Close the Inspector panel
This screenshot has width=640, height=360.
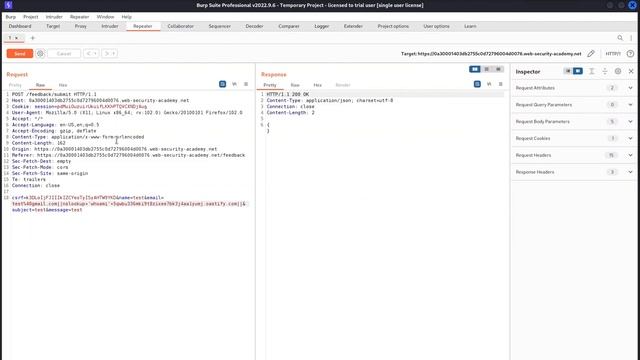[631, 71]
